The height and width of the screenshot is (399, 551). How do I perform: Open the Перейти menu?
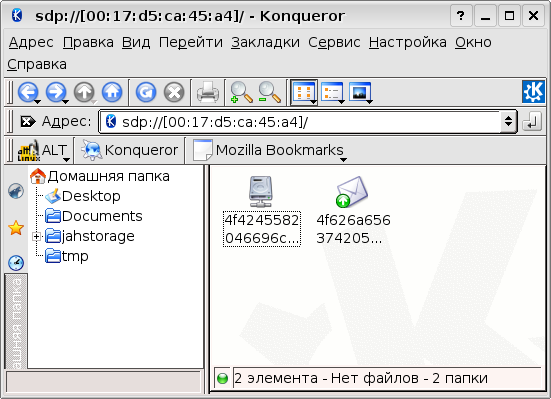(x=191, y=42)
